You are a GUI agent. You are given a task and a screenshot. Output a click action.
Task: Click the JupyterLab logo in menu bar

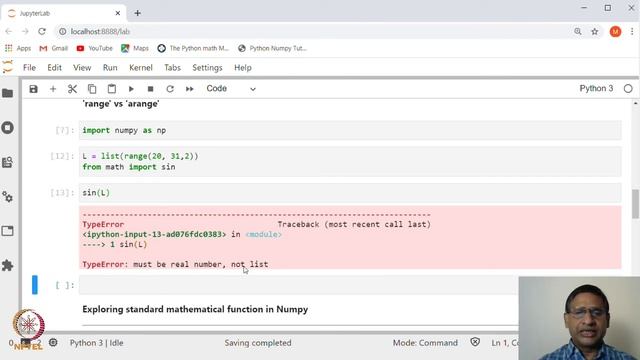coord(8,67)
